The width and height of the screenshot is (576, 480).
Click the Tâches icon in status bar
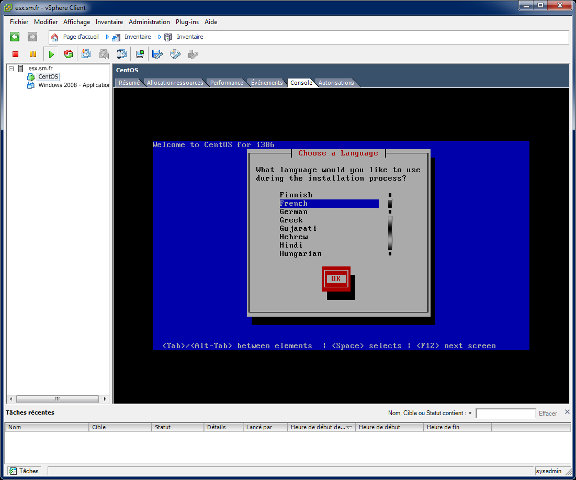click(x=13, y=471)
